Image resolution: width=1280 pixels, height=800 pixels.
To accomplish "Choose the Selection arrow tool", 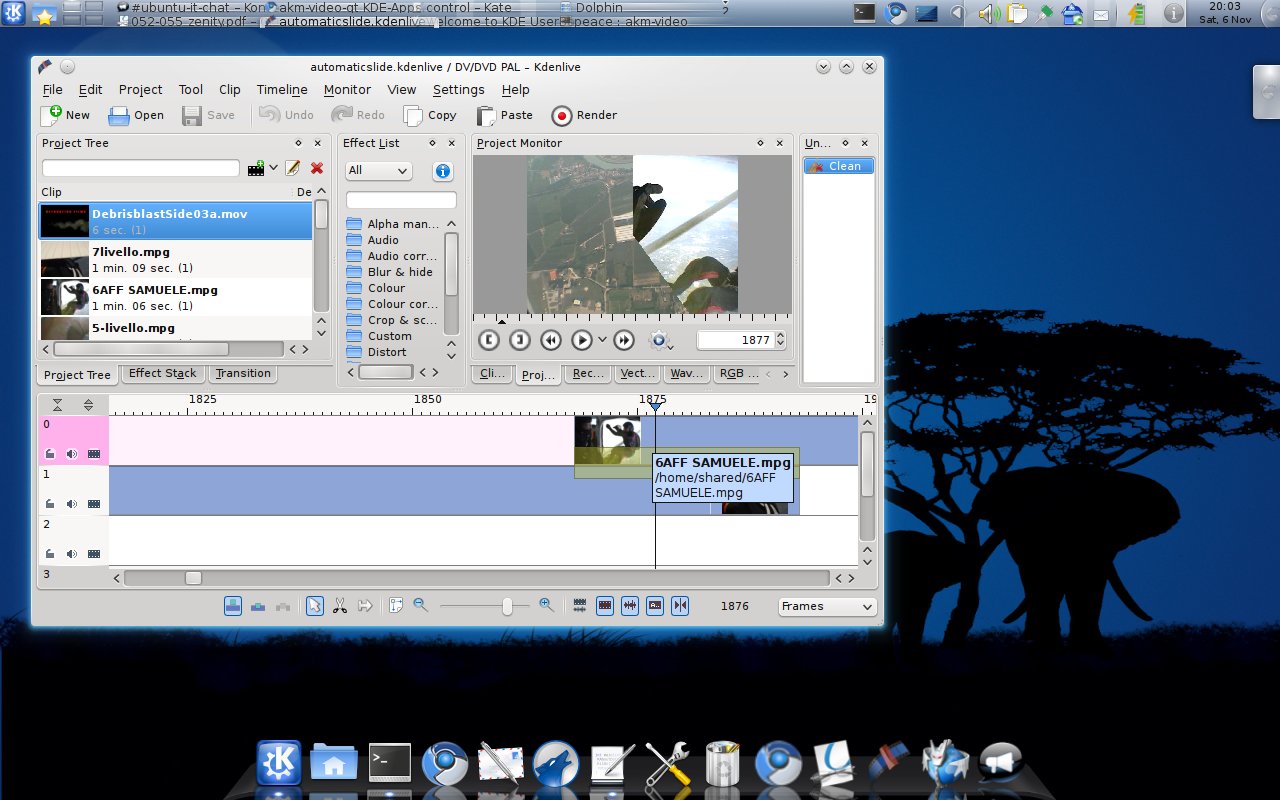I will point(315,606).
